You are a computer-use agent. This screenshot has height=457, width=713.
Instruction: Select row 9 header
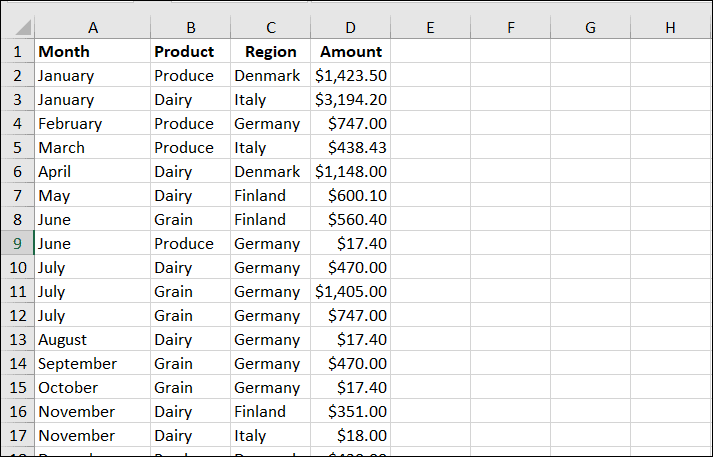[x=18, y=243]
